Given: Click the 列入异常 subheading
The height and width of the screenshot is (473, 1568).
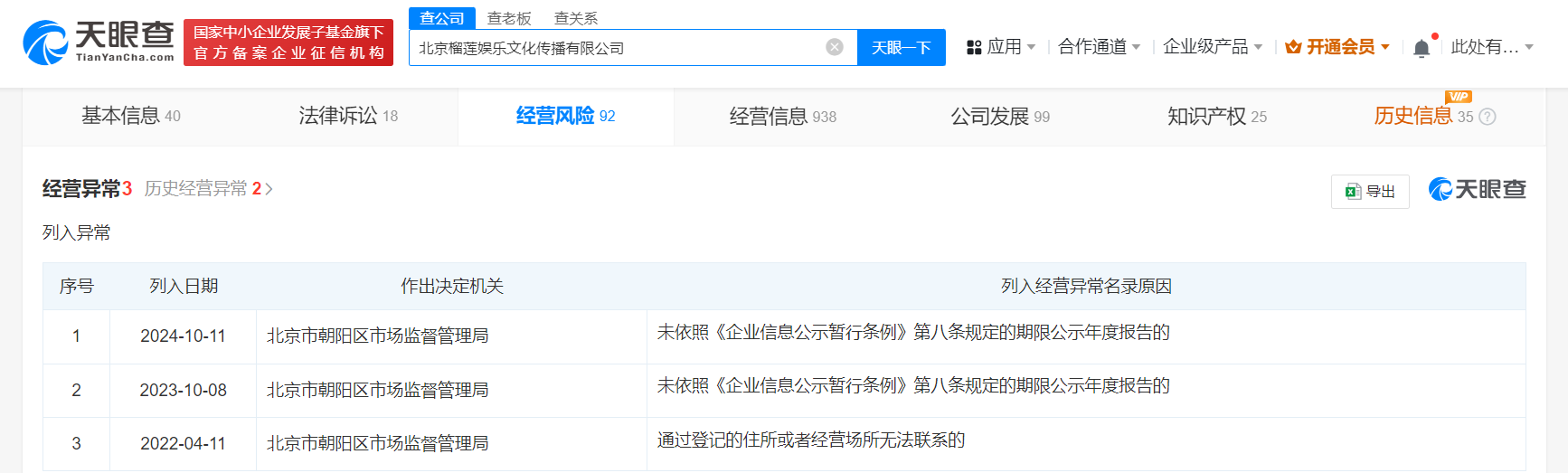Looking at the screenshot, I should coord(77,232).
